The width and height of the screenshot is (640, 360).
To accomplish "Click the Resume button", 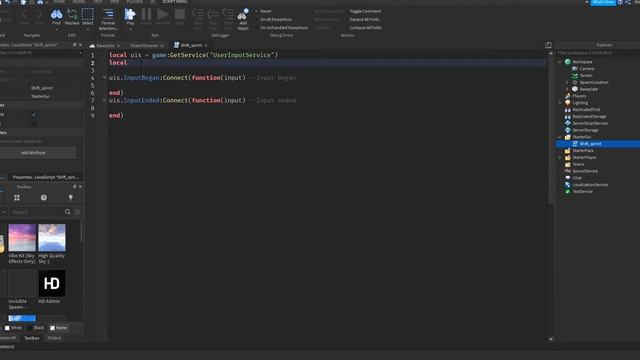I will click(162, 17).
